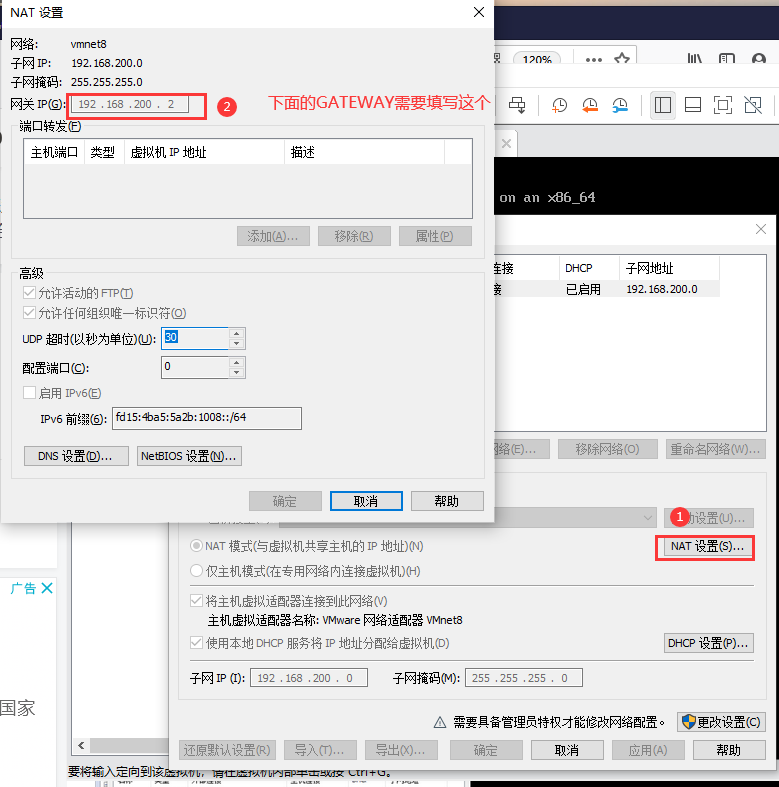The width and height of the screenshot is (779, 787).
Task: Click 帮助 in NAT 设置 dialog
Action: 447,501
